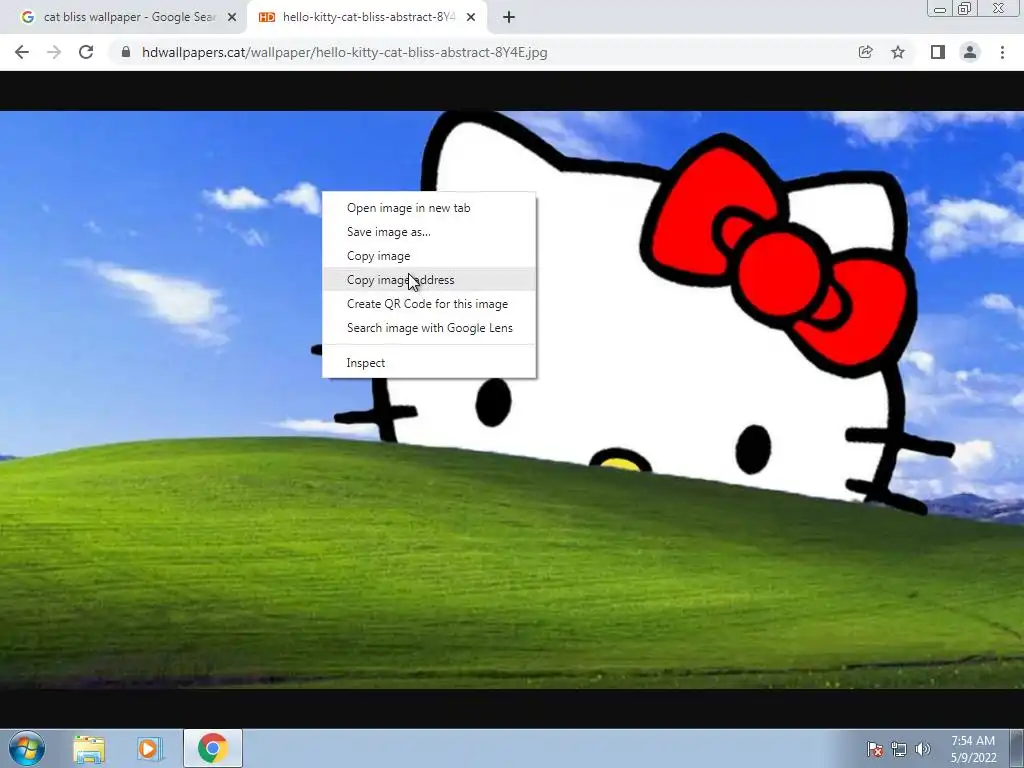Viewport: 1024px width, 768px height.
Task: Close the hello-kitty-cat-bliss tab
Action: coord(471,18)
